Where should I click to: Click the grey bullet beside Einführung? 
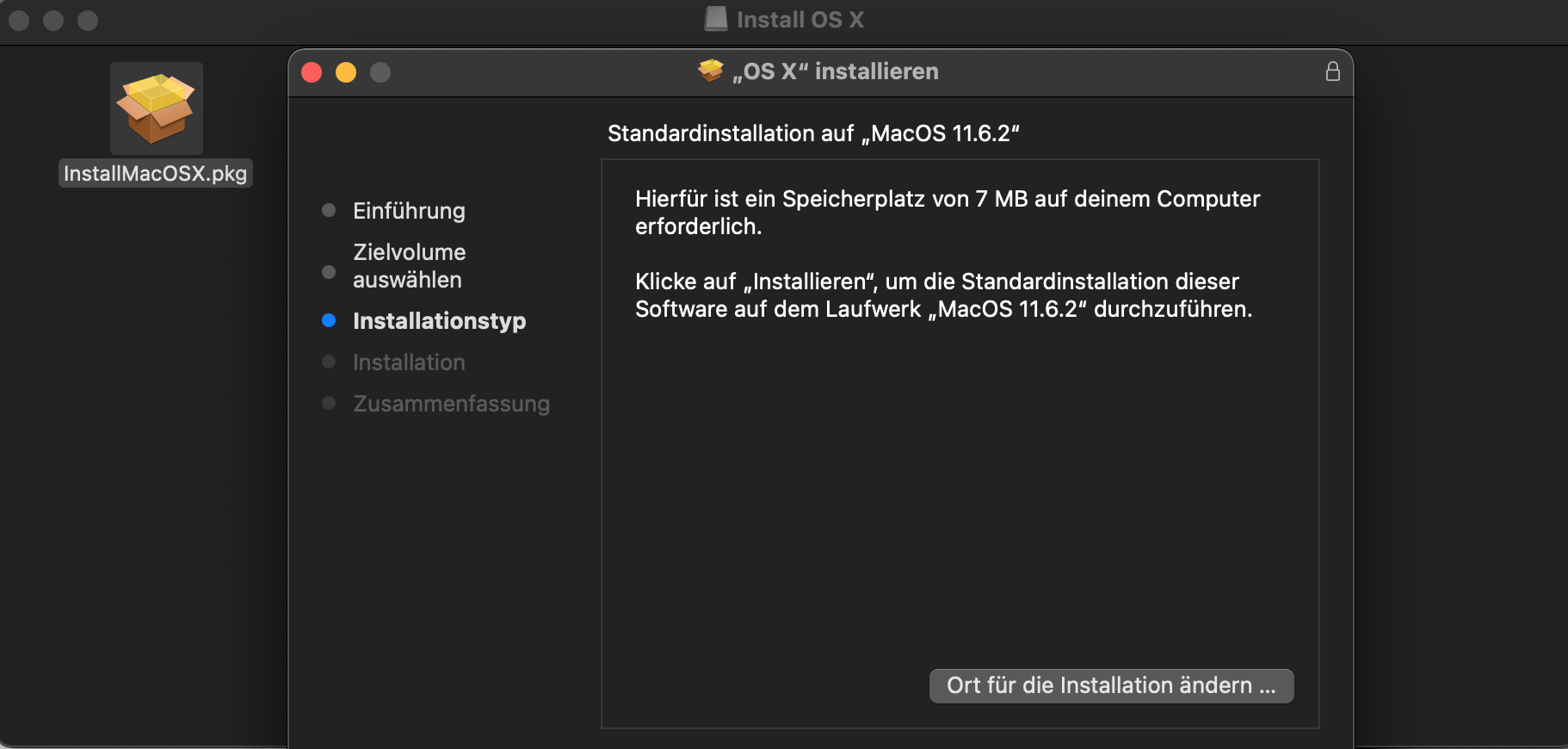(x=329, y=210)
